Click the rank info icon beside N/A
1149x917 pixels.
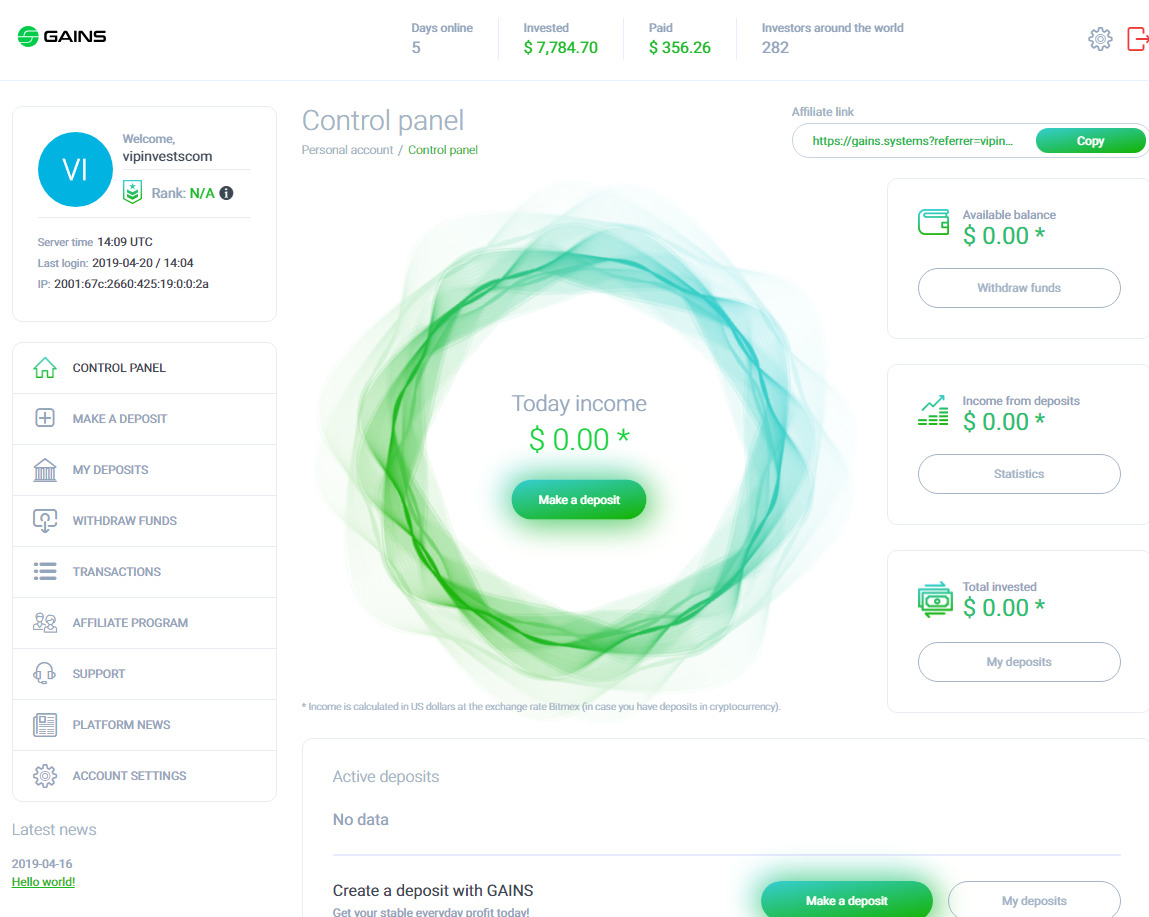tap(227, 193)
